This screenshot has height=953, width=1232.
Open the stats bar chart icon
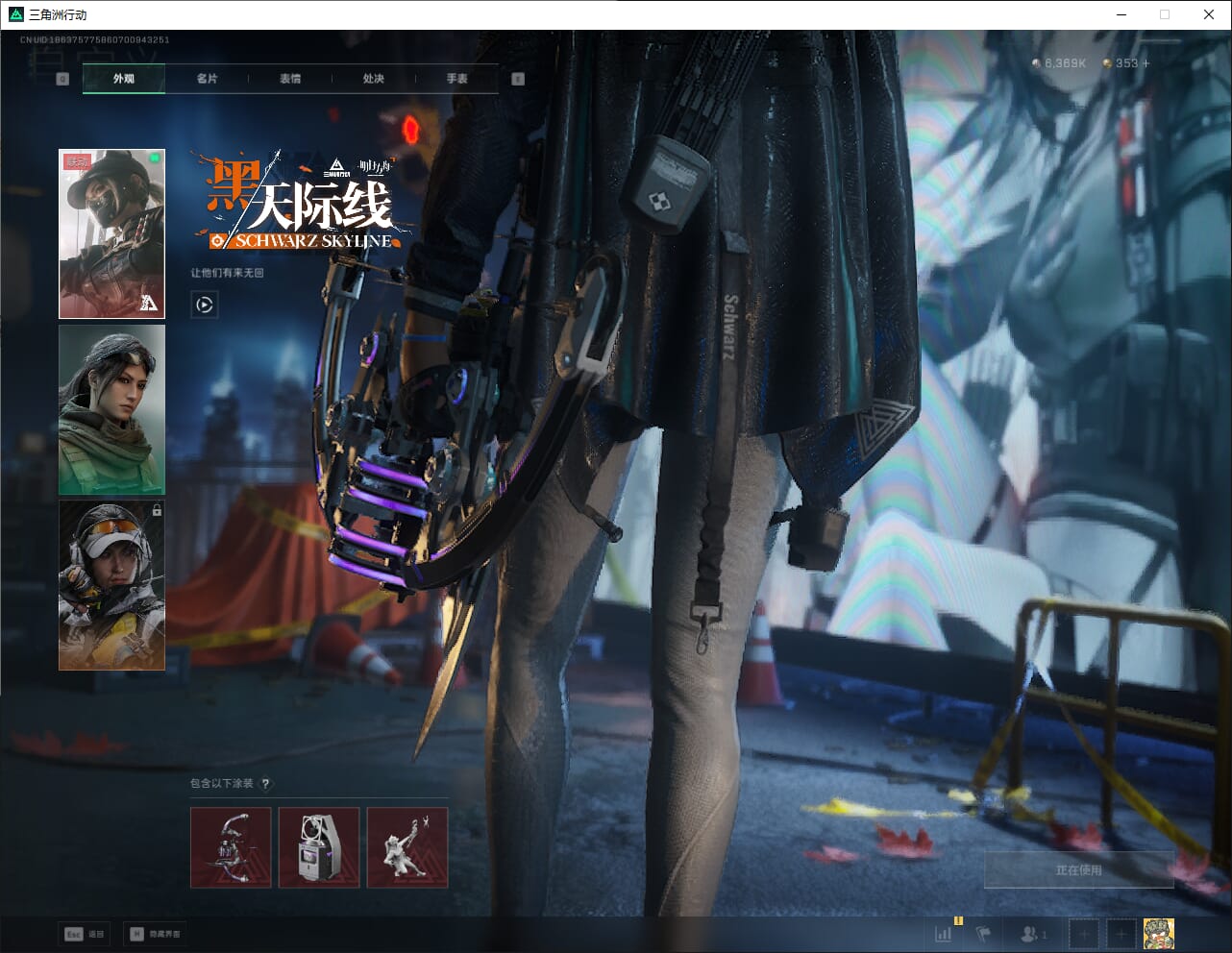tap(944, 933)
